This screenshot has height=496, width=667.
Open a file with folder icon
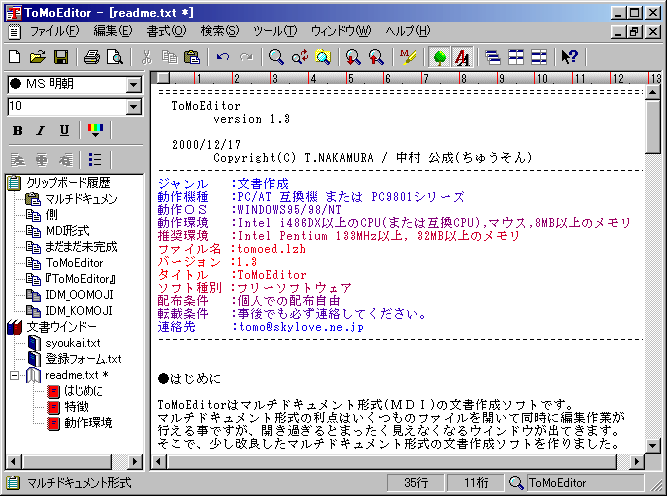pos(37,57)
